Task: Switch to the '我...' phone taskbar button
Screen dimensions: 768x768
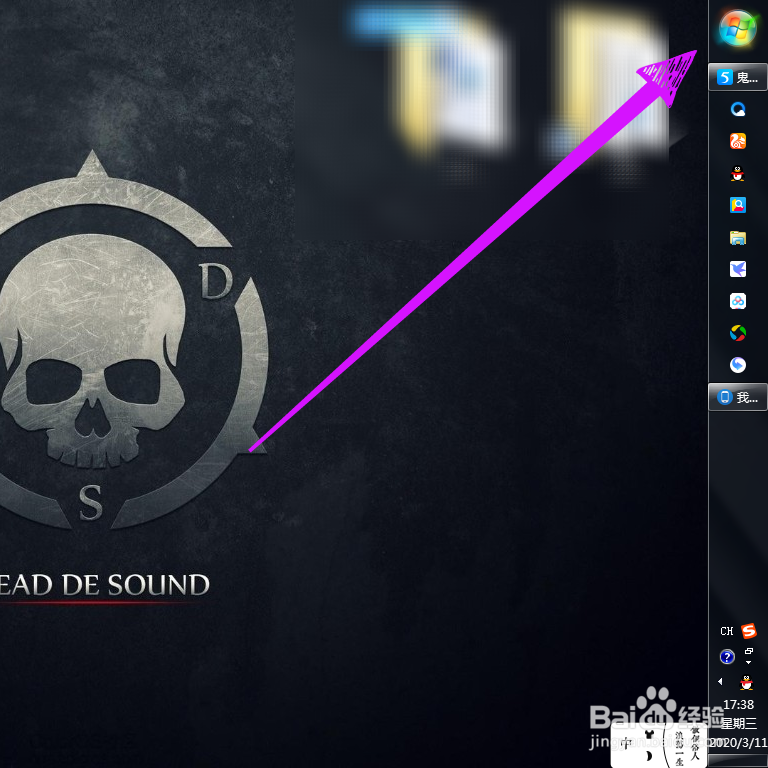Action: click(738, 397)
